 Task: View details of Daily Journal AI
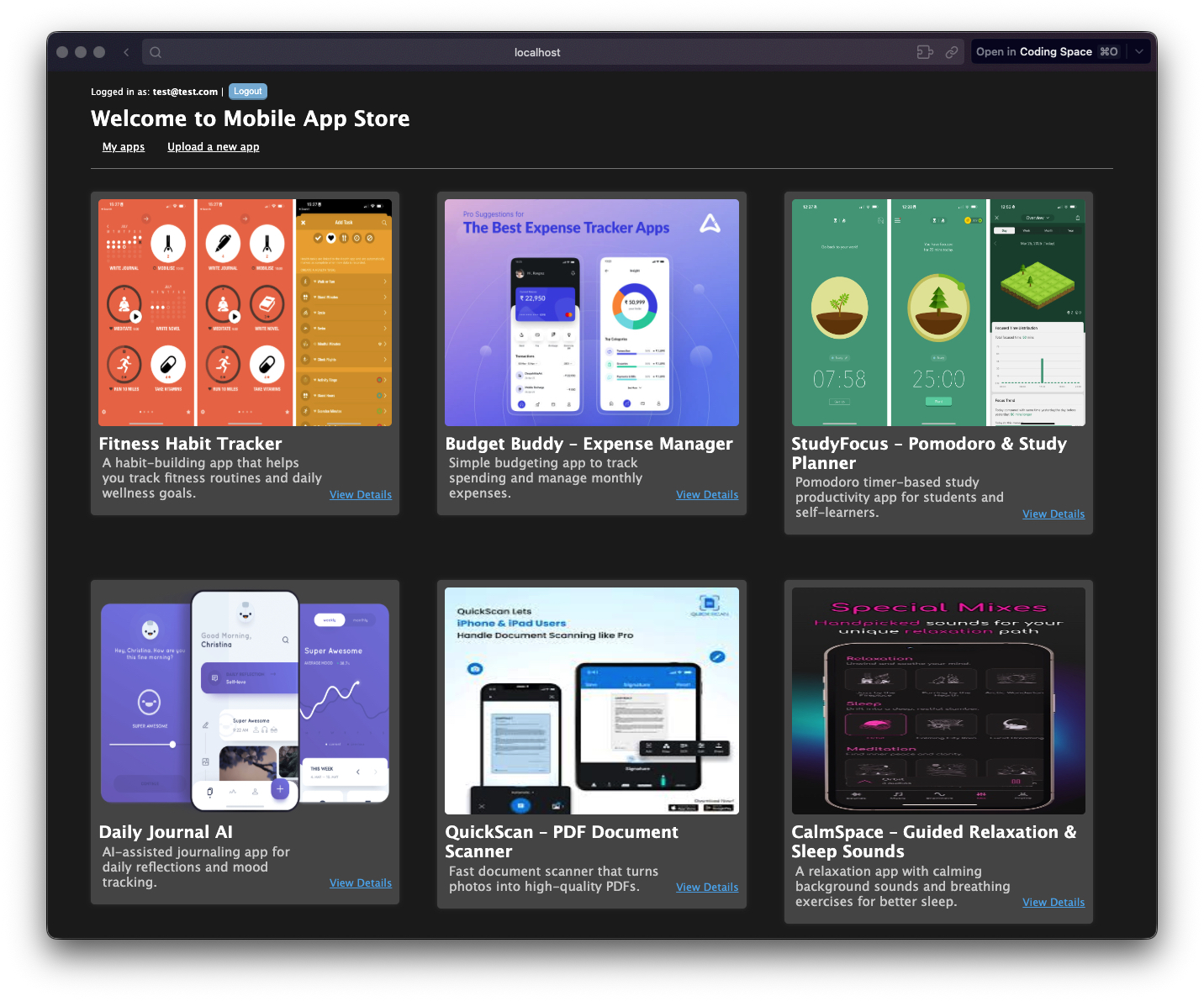360,883
